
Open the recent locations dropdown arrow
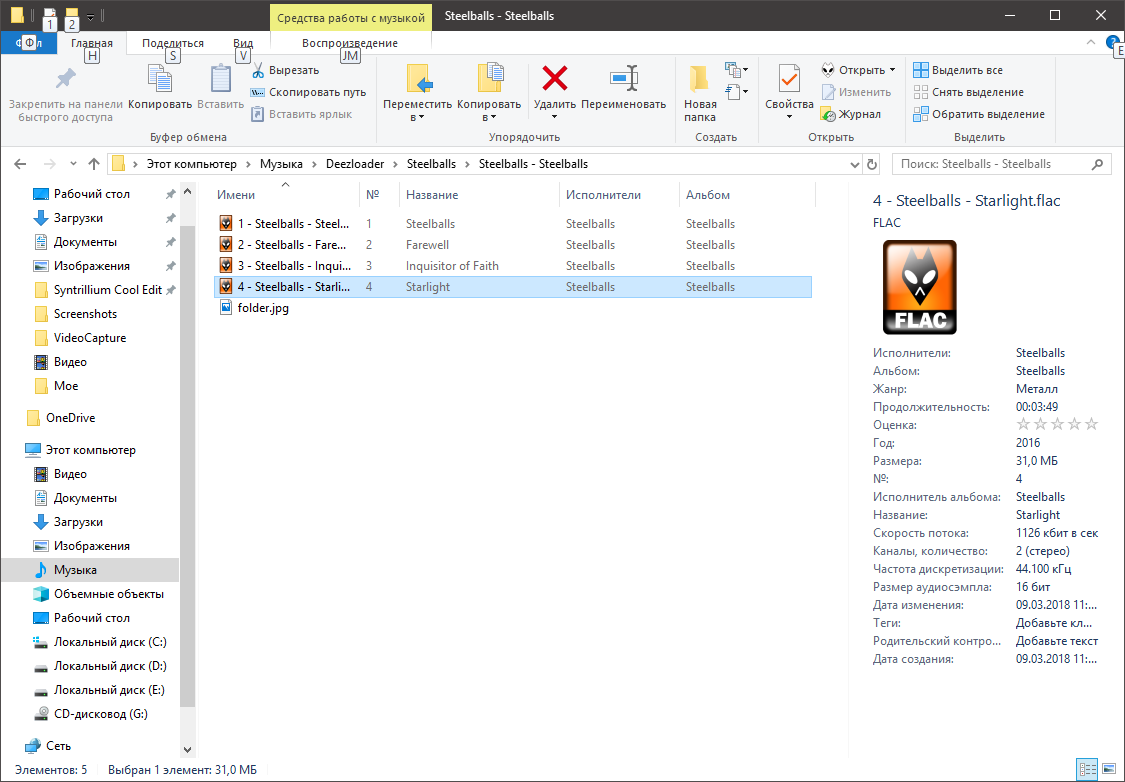tap(73, 164)
